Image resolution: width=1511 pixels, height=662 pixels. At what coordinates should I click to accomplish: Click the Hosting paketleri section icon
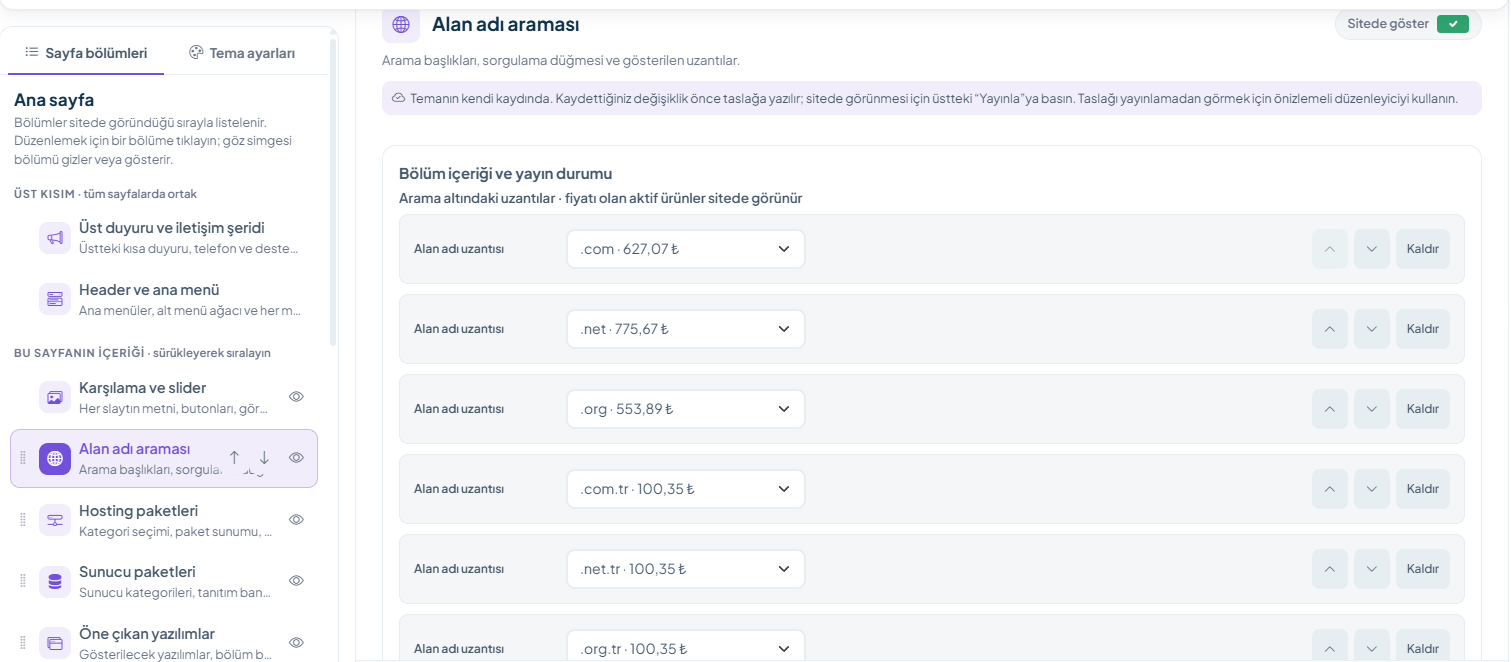coord(55,520)
